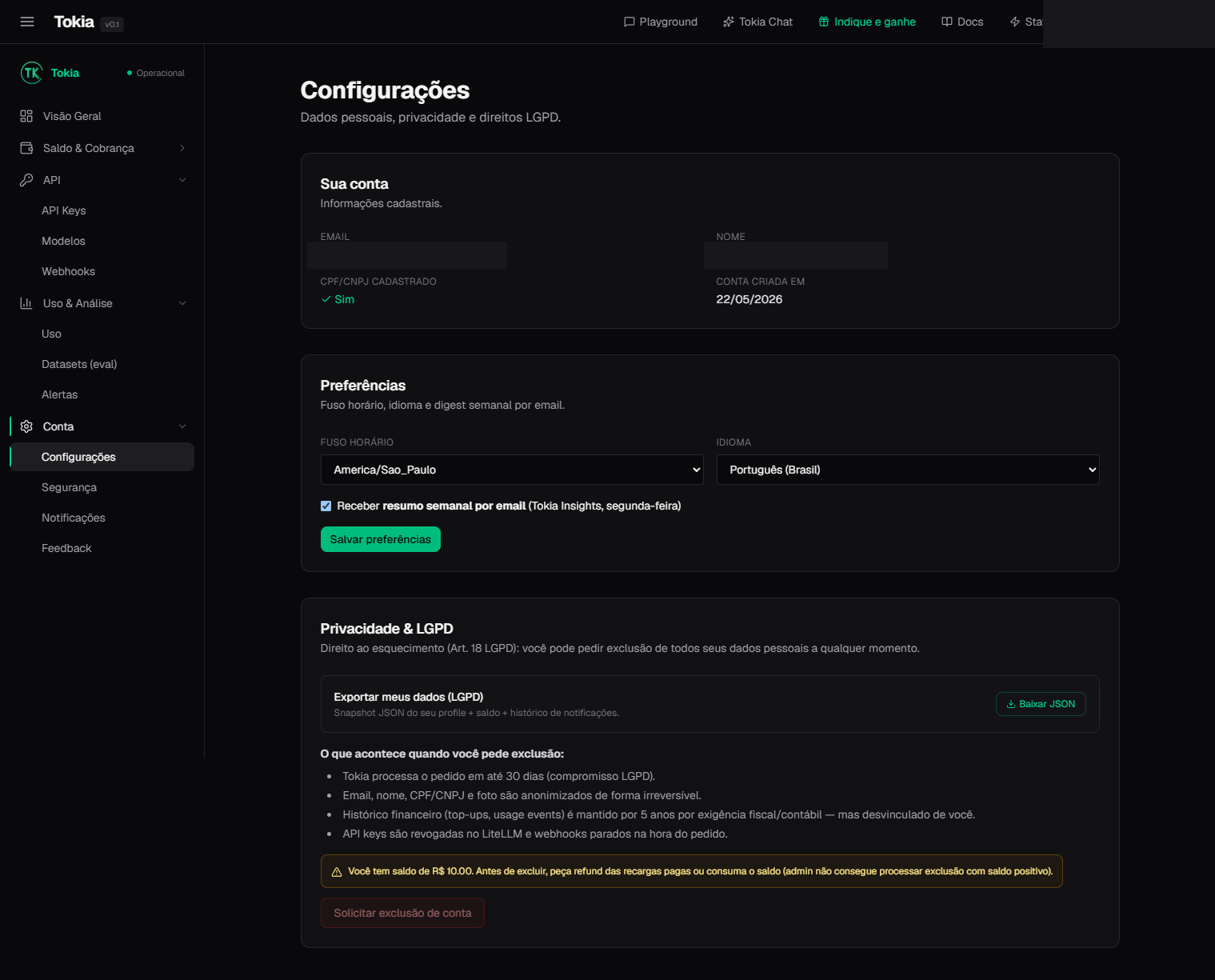1215x980 pixels.
Task: Click the Docs book icon
Action: point(947,22)
